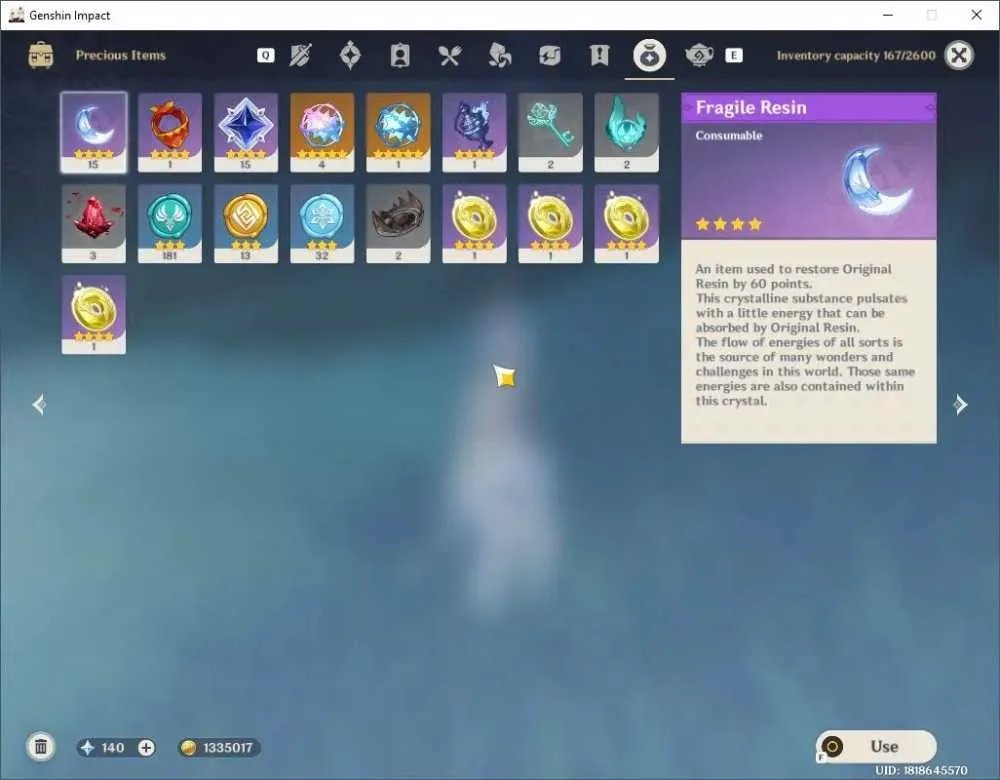Image resolution: width=1000 pixels, height=780 pixels.
Task: Select the Precious Items pouch tab
Action: point(649,55)
